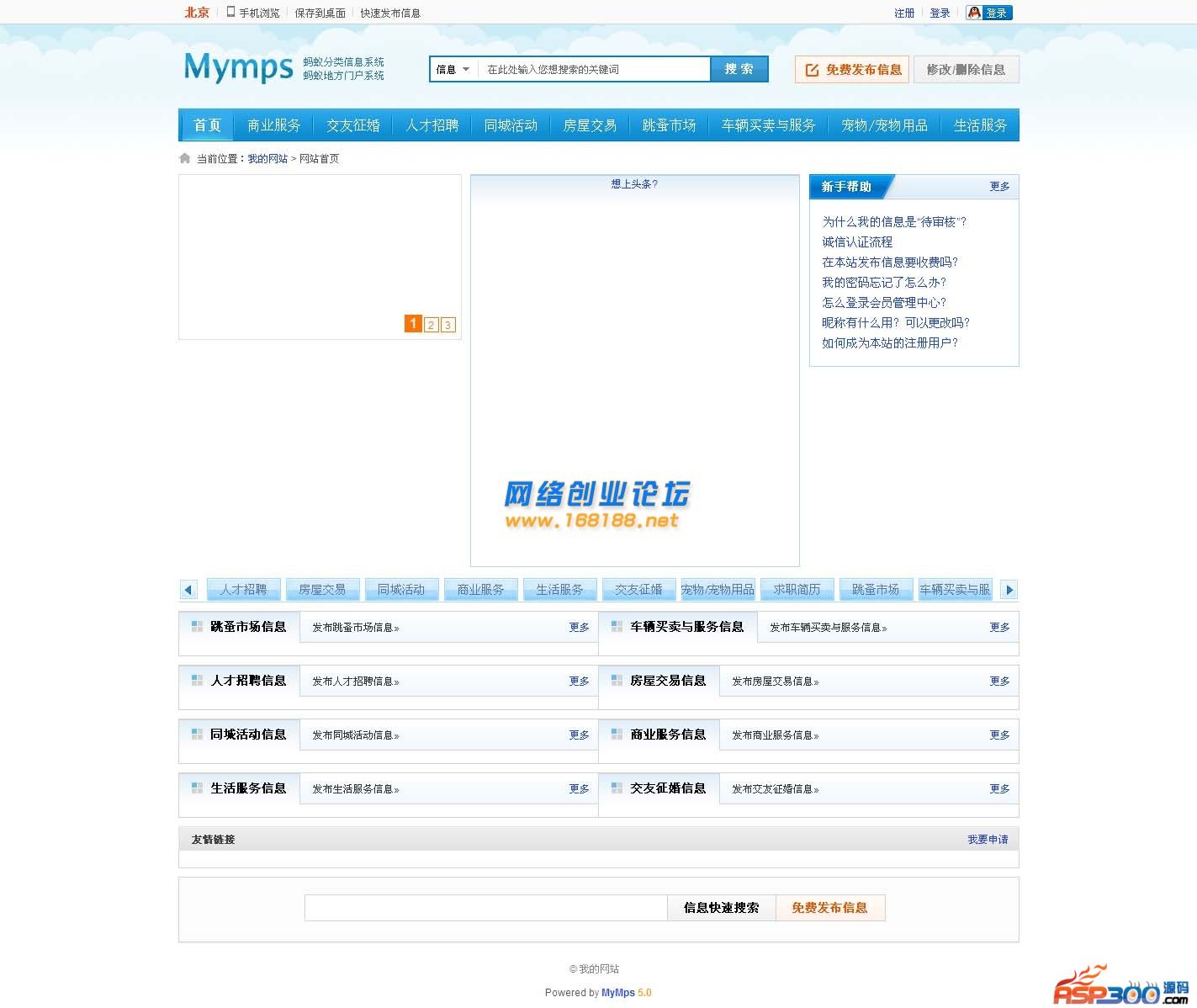Open the 车辆买卖与服务 navigation tab
The width and height of the screenshot is (1197, 1008).
click(769, 125)
